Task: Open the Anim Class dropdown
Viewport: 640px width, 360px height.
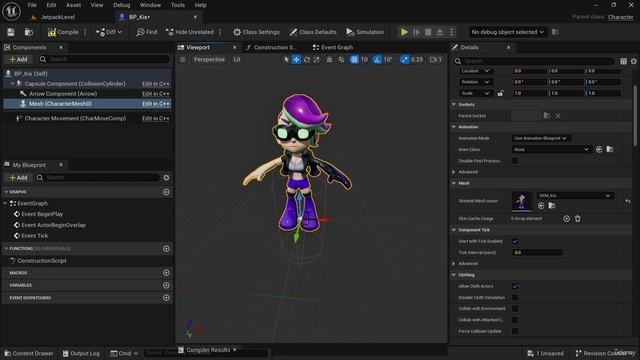Action: 551,149
